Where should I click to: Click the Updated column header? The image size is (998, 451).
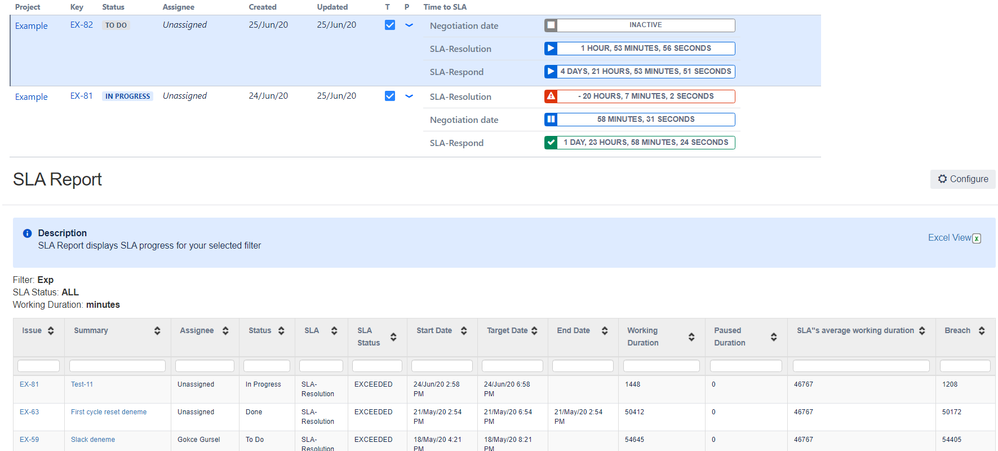(x=332, y=7)
